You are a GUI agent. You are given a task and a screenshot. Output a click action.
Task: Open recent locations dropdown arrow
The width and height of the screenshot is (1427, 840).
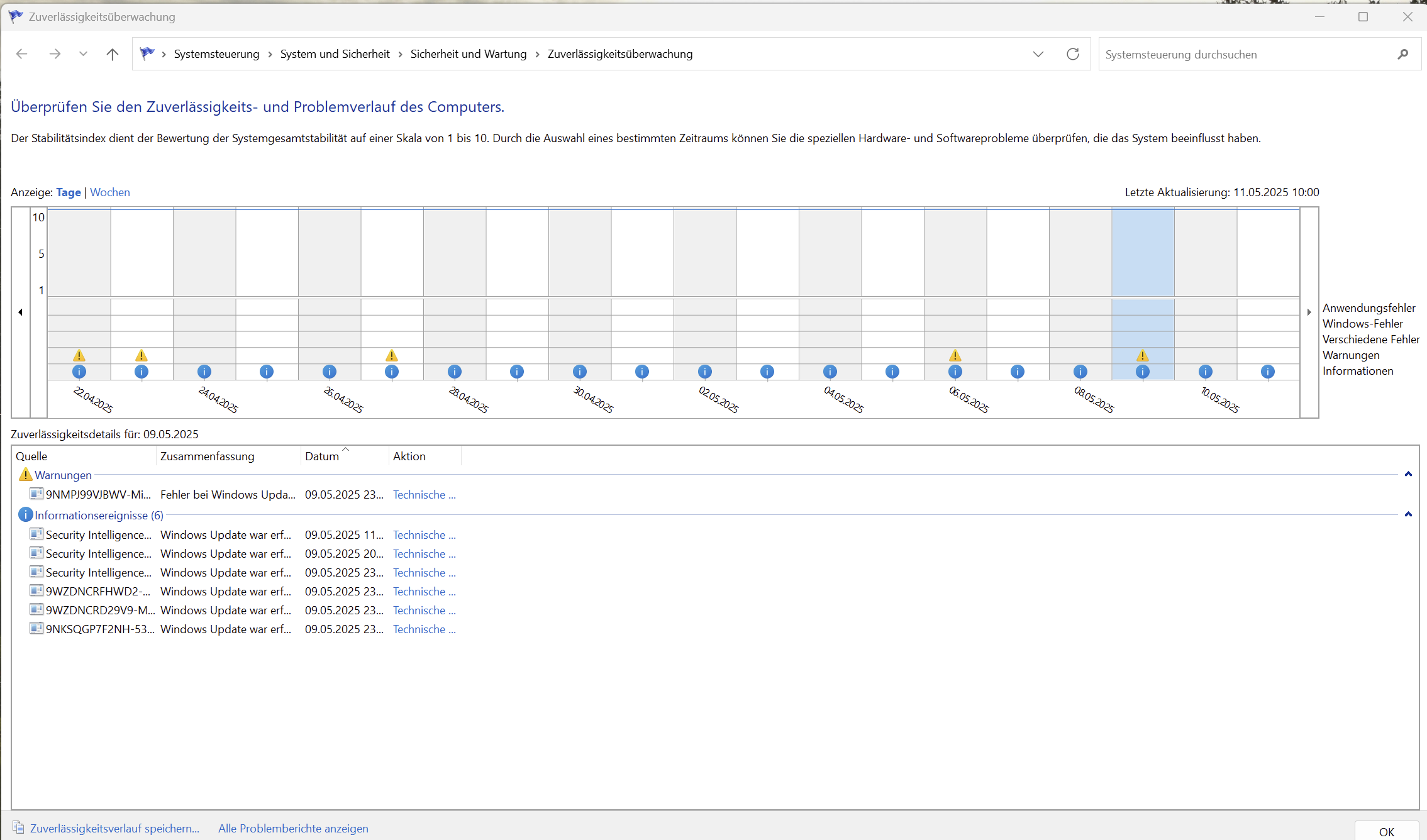(83, 54)
